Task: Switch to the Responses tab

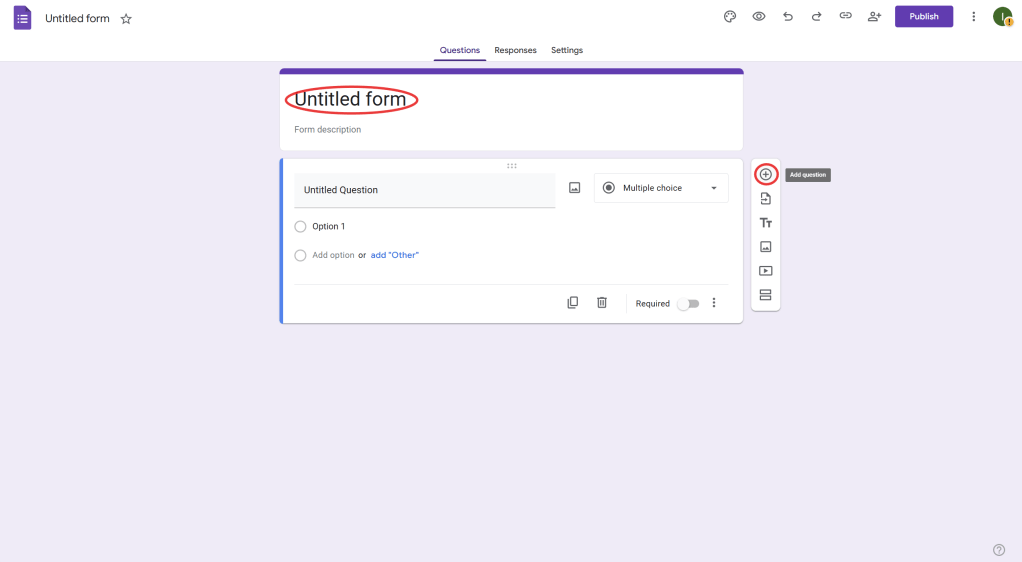Action: 515,50
